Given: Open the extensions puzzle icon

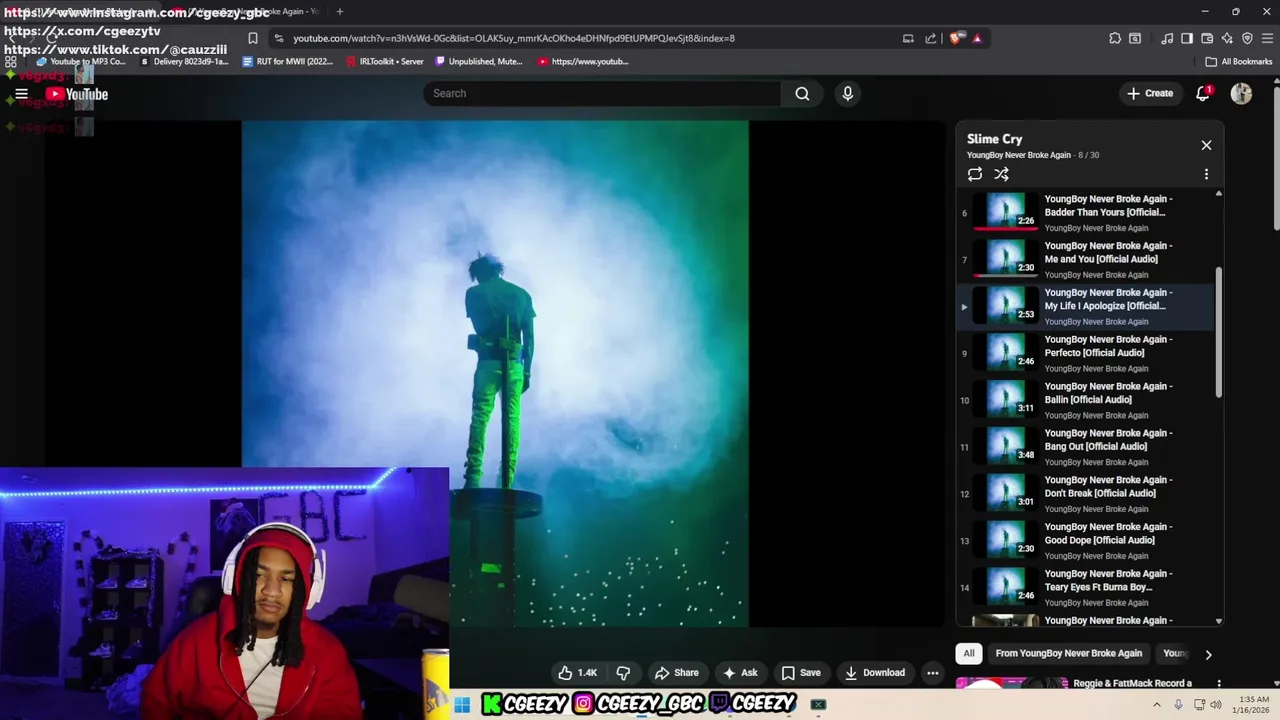Looking at the screenshot, I should click(x=1115, y=38).
